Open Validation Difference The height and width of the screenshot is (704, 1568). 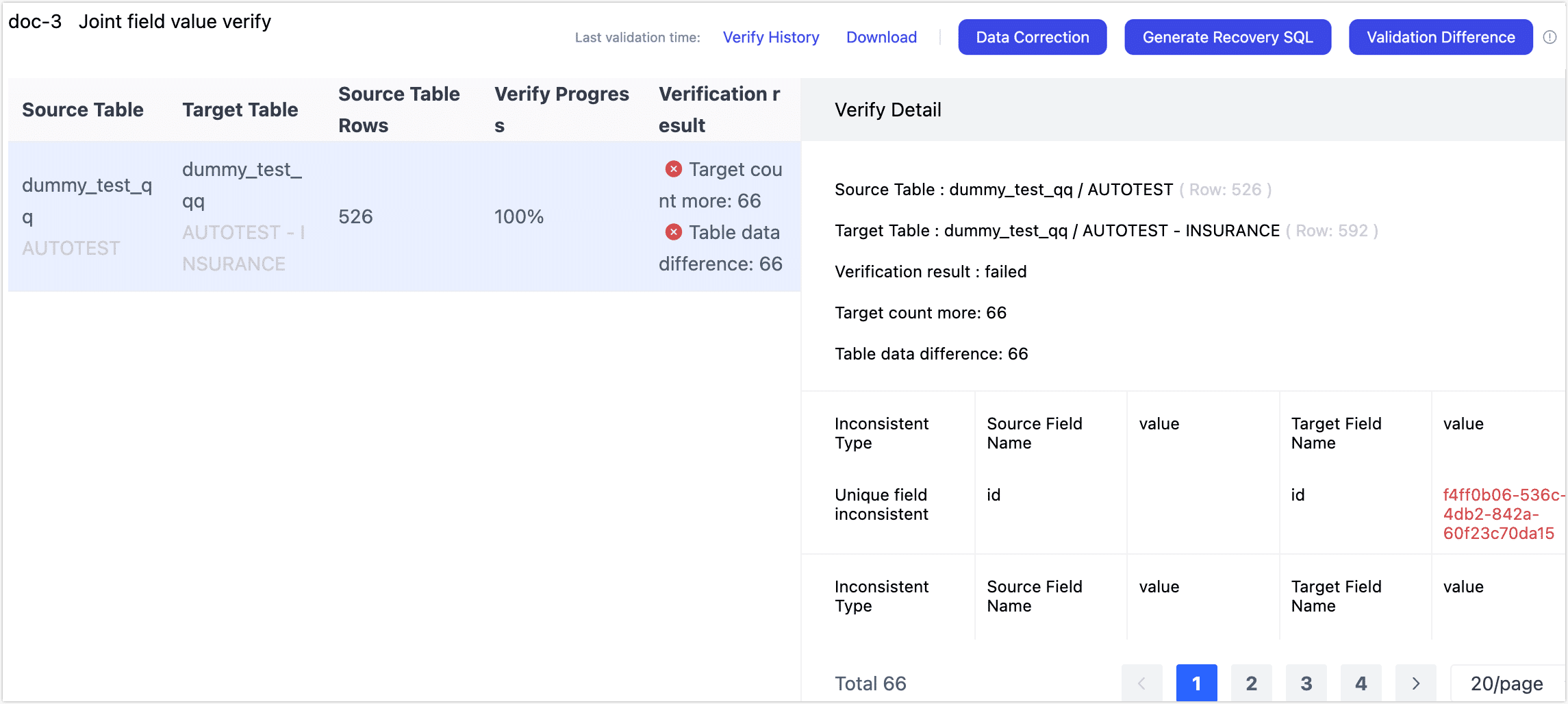1440,37
